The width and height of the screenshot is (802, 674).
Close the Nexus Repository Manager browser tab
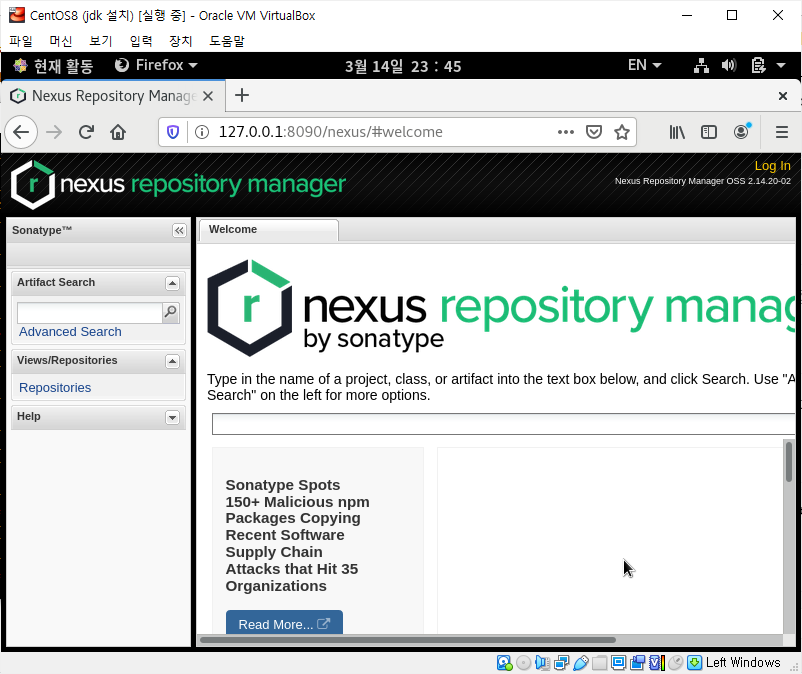(208, 96)
